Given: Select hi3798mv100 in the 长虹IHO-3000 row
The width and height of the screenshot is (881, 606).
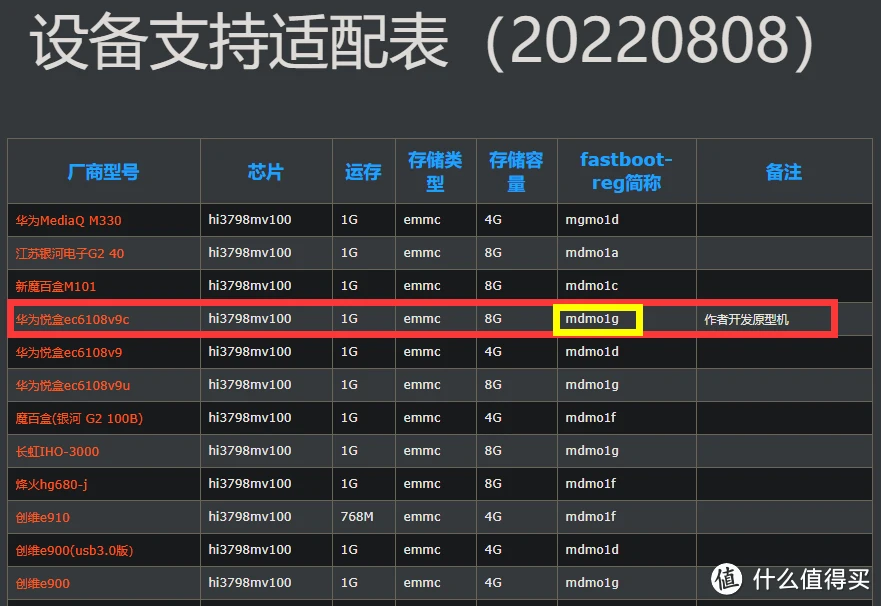Looking at the screenshot, I should (249, 451).
